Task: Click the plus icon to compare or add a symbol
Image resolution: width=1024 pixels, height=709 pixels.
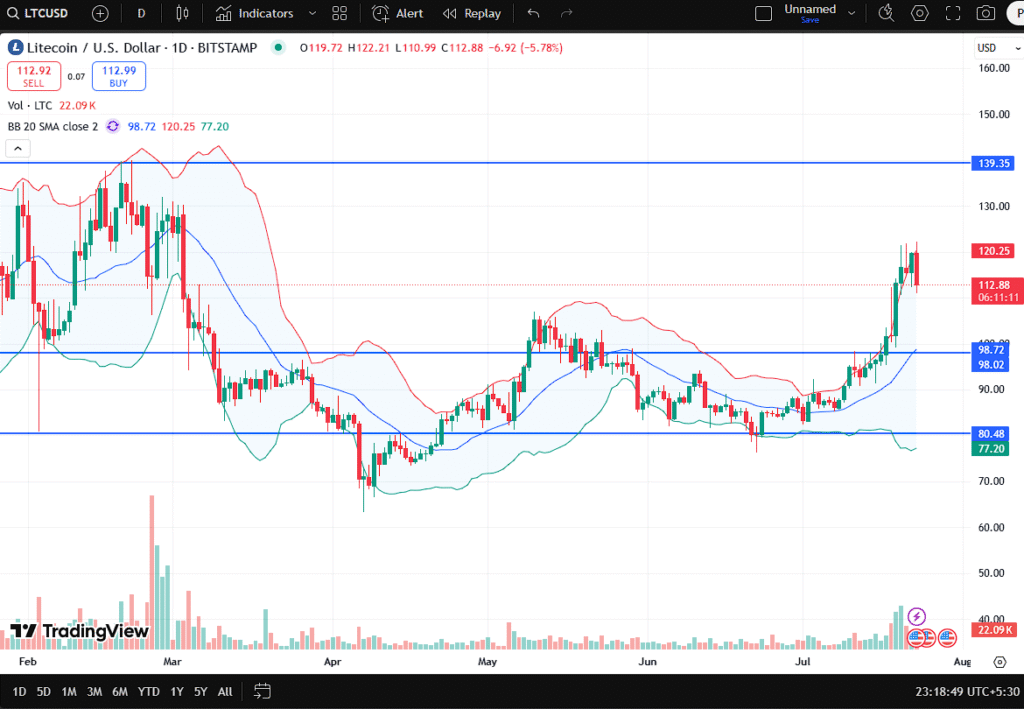Action: [x=100, y=13]
